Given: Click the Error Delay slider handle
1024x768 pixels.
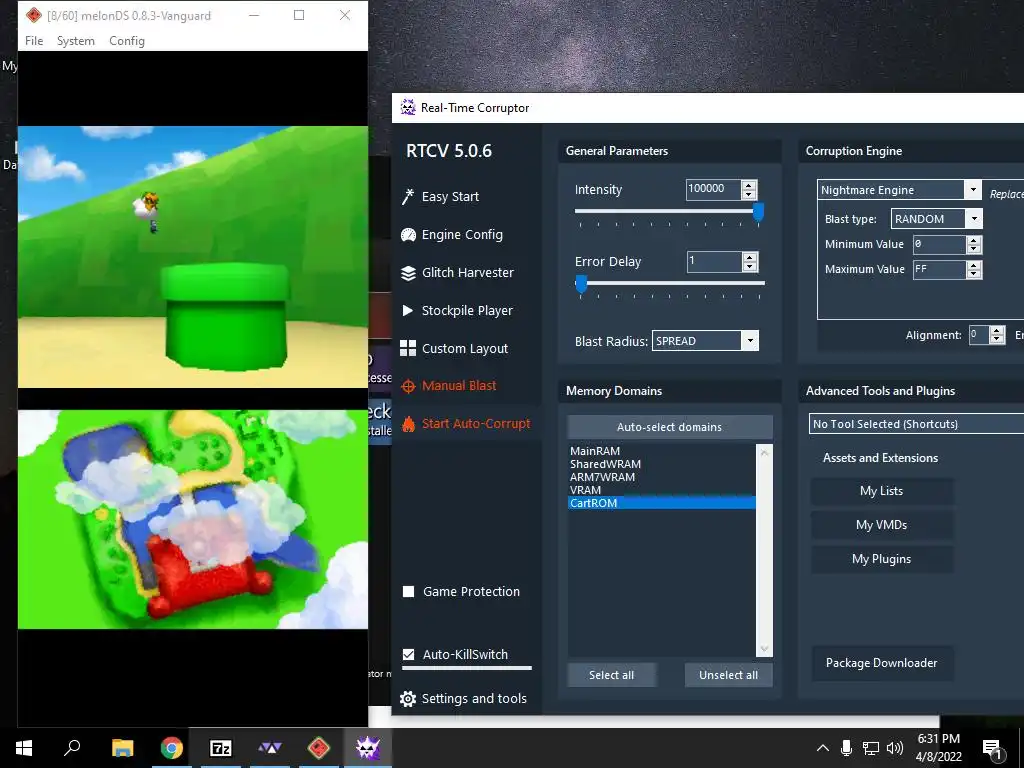Looking at the screenshot, I should tap(581, 284).
